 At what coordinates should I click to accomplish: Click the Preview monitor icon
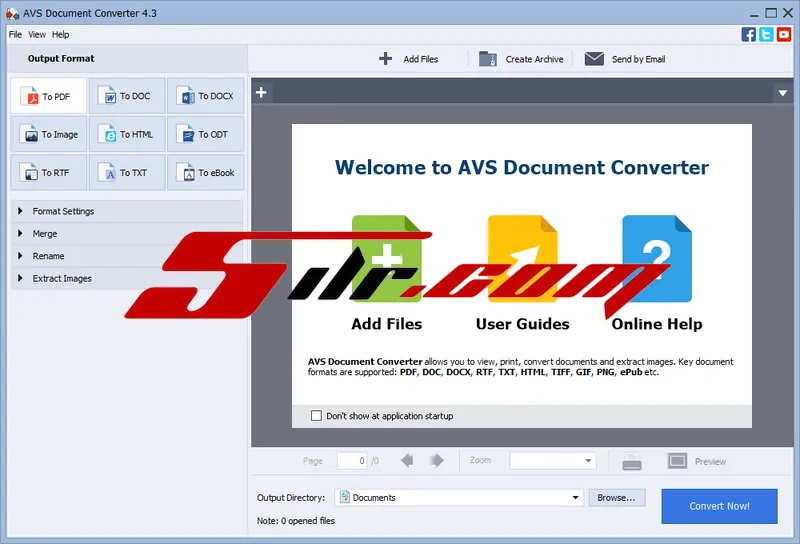677,461
